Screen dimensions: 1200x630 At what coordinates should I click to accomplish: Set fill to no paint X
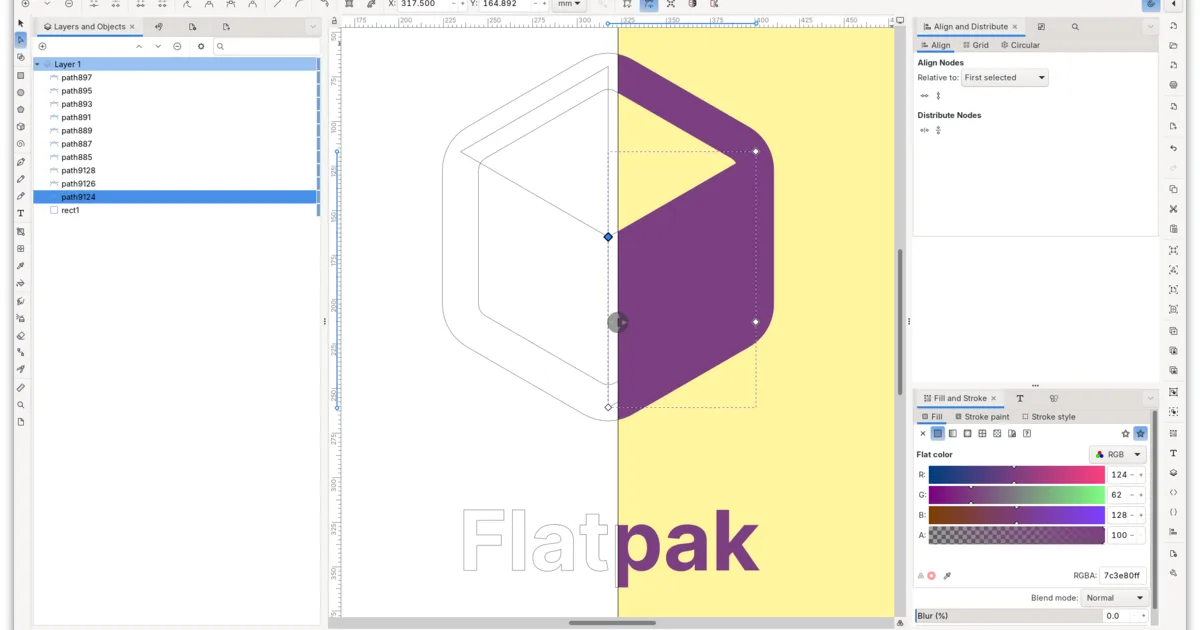pos(922,433)
